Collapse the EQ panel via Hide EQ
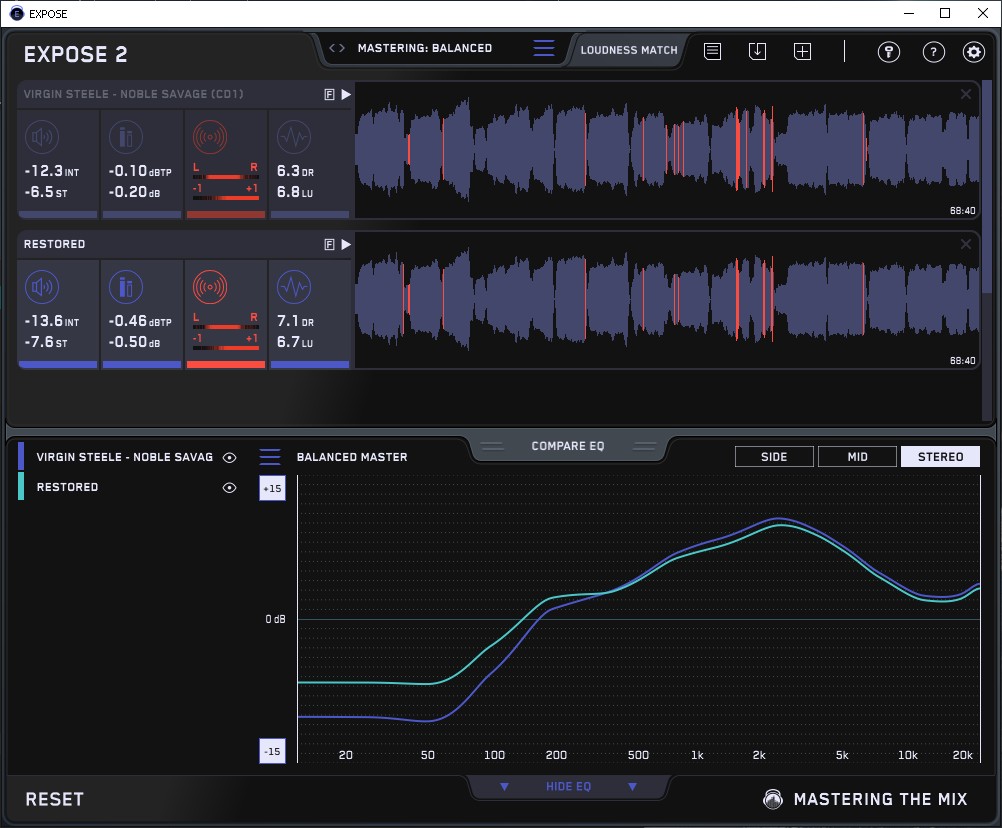This screenshot has width=1002, height=828. [x=568, y=787]
